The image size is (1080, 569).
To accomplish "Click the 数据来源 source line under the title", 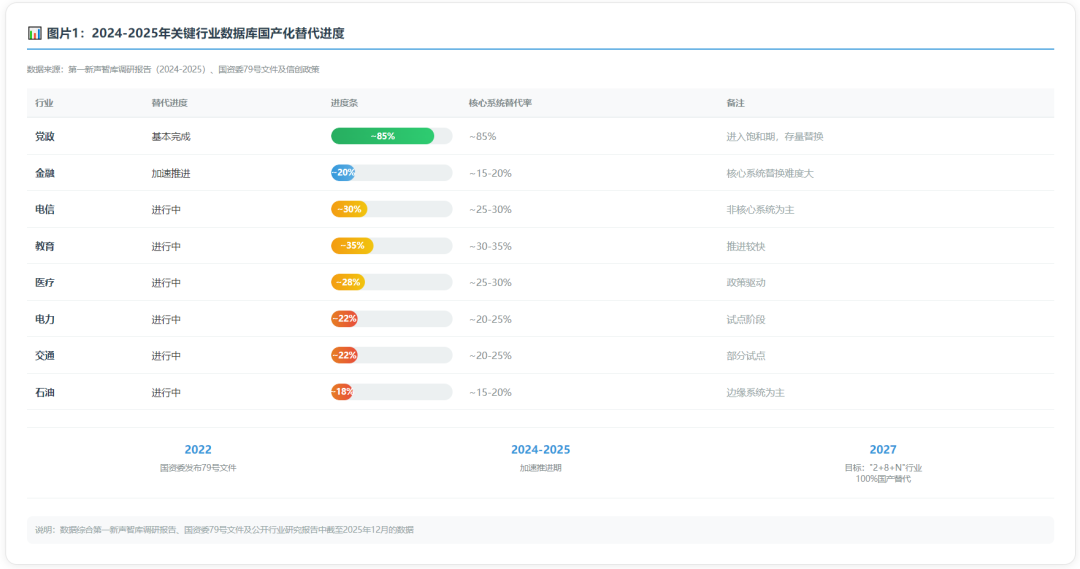I will [x=173, y=69].
